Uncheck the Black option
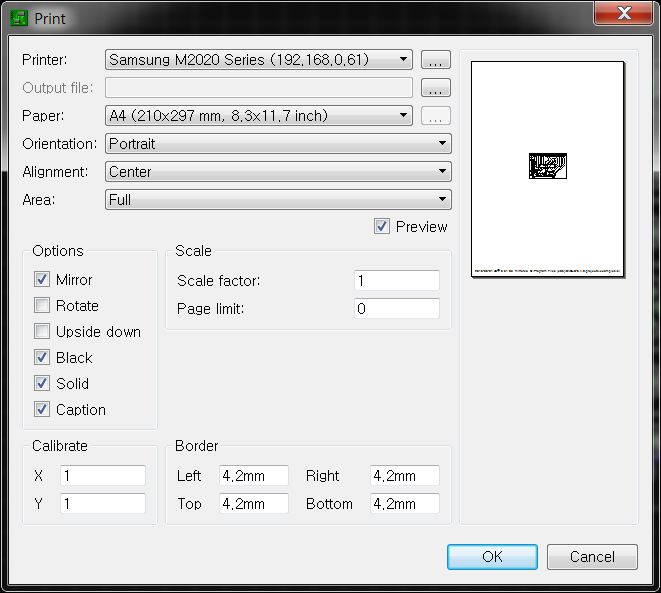This screenshot has height=593, width=661. (x=42, y=357)
